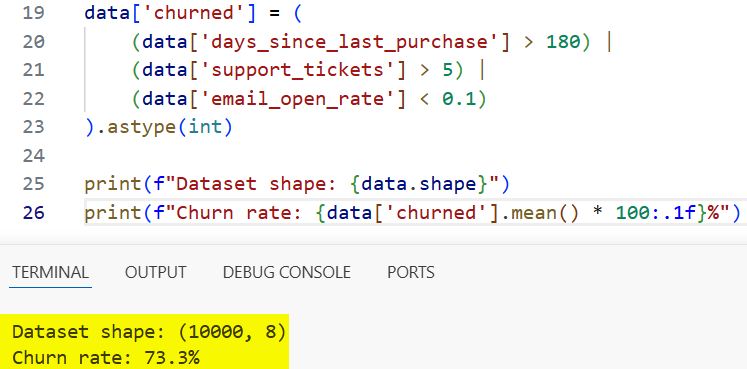
Task: Click line number 23 in gutter
Action: 33,127
